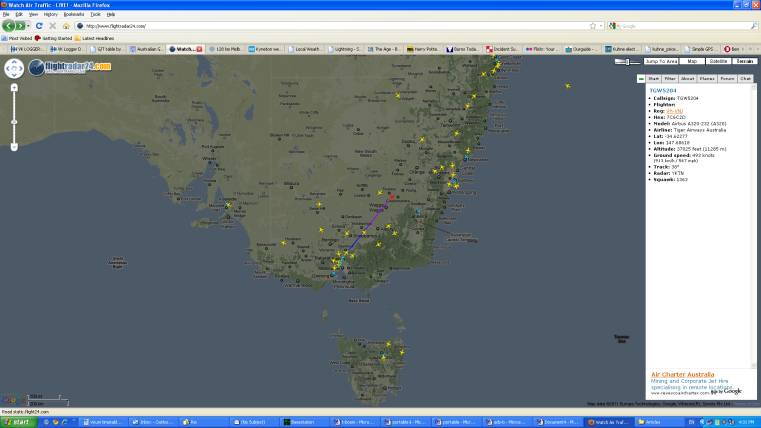
Task: Open the Edit menu
Action: click(19, 15)
